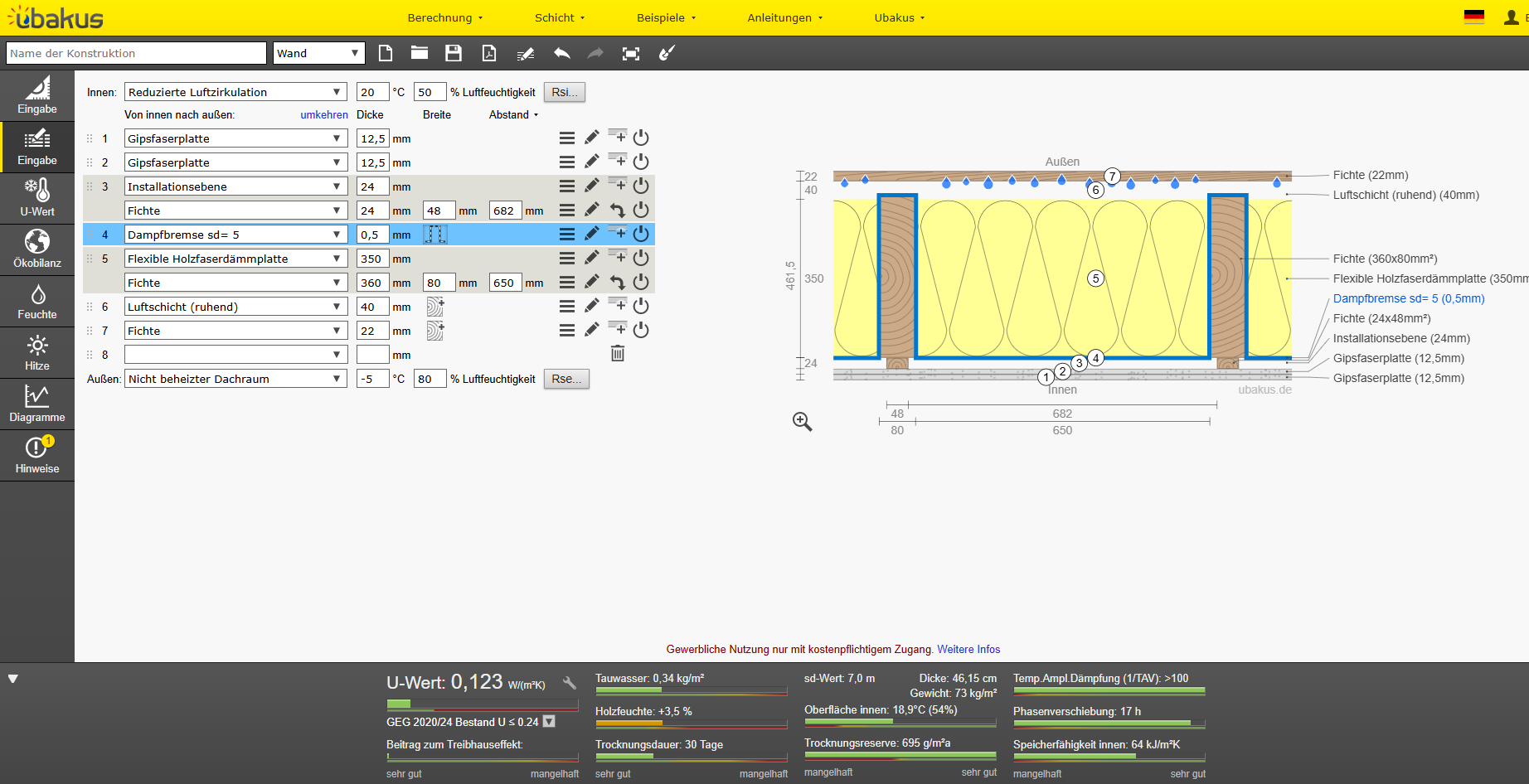Viewport: 1529px width, 784px height.
Task: Toggle power for layer 3 Installationsebene
Action: pyautogui.click(x=641, y=186)
